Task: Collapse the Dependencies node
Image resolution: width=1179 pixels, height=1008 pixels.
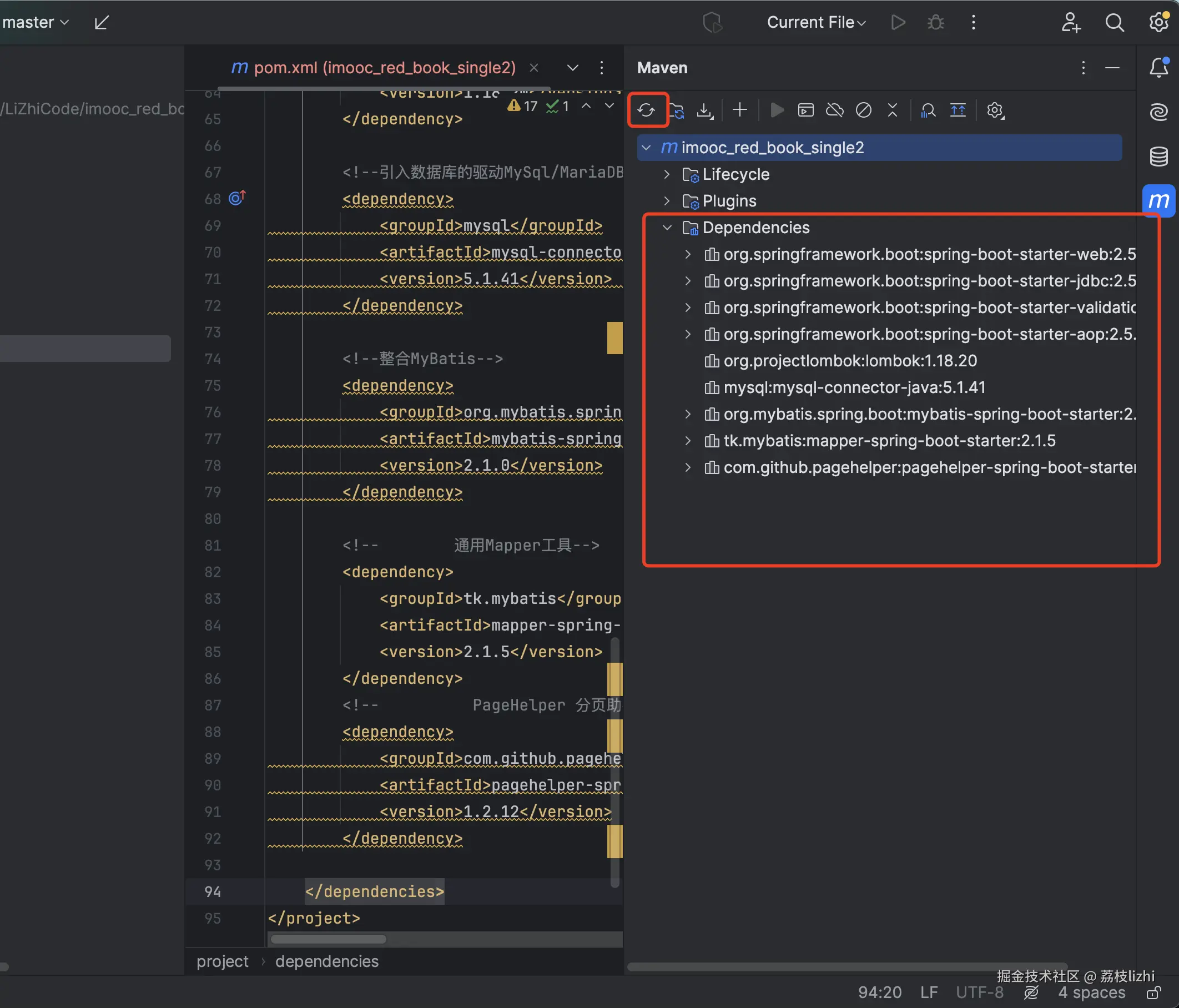Action: pyautogui.click(x=667, y=228)
